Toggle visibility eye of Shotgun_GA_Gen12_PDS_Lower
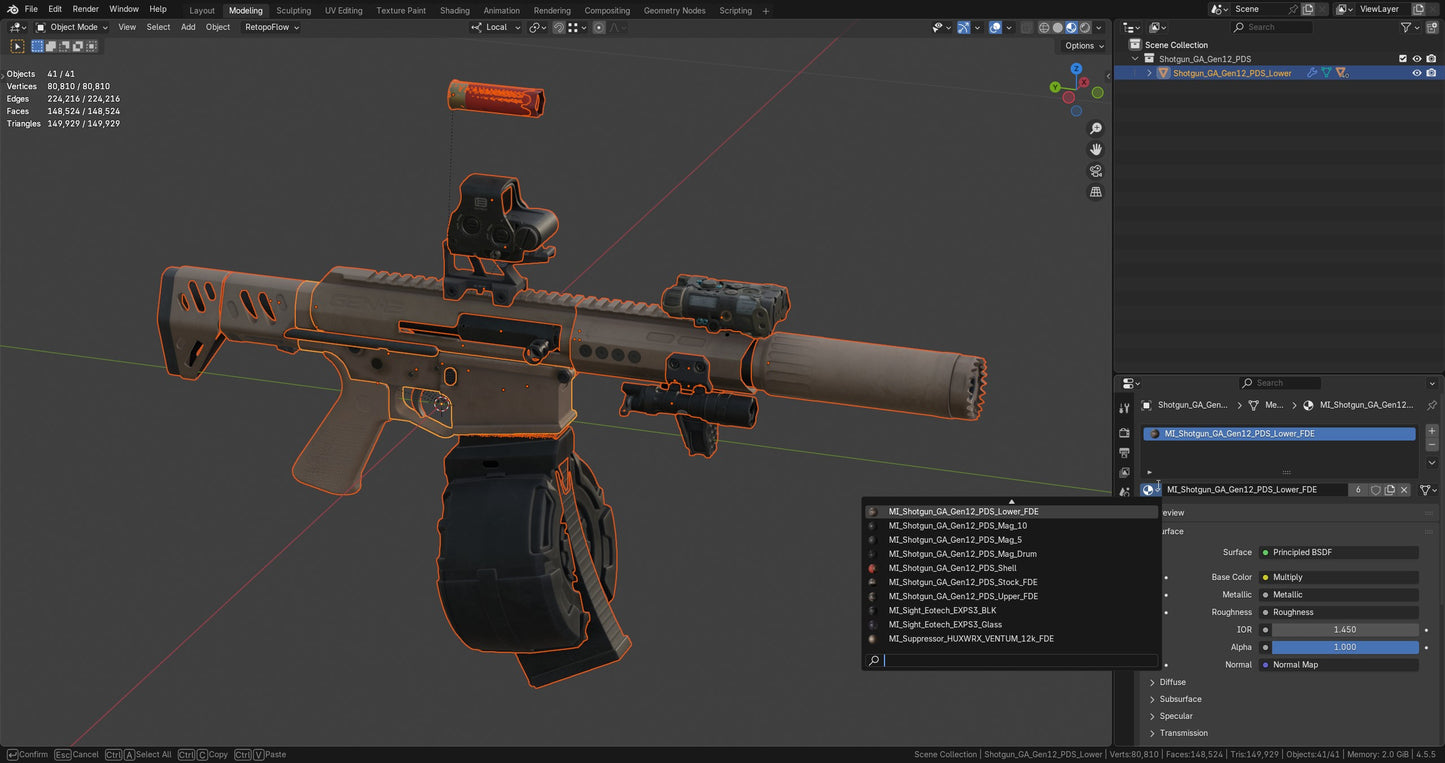 click(1417, 72)
